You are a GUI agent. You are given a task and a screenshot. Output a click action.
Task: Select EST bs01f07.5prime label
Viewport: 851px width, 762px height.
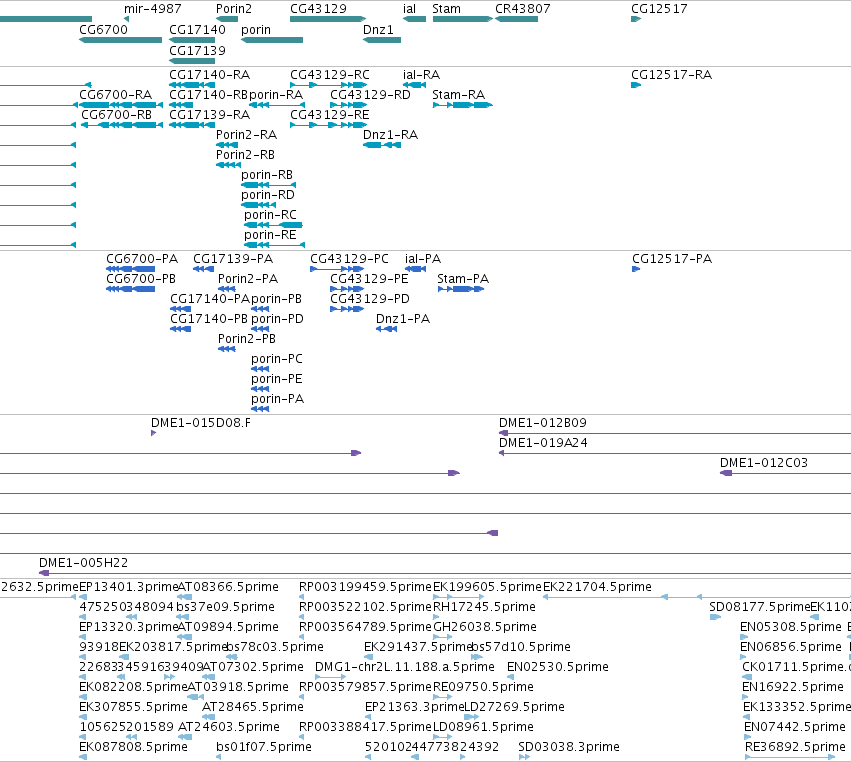pos(264,747)
